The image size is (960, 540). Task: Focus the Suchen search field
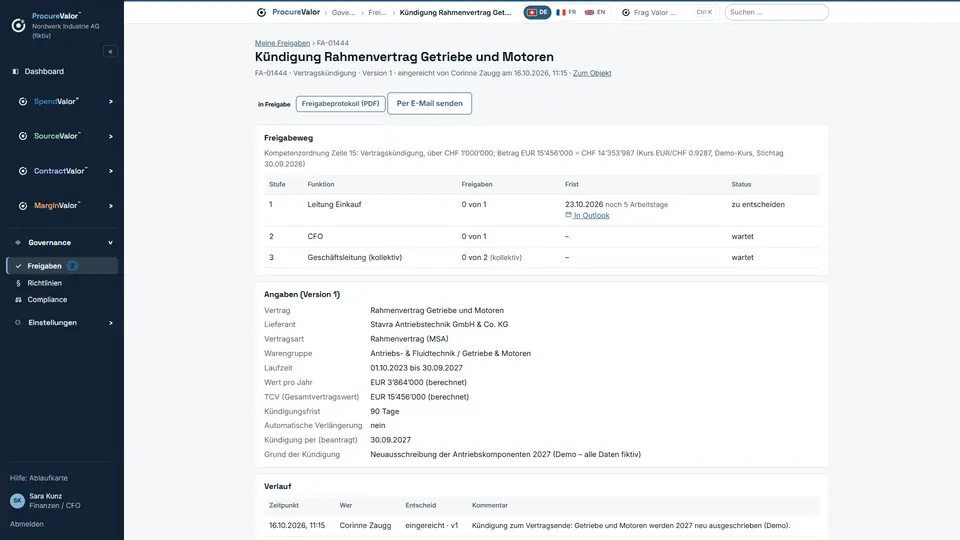pos(776,12)
